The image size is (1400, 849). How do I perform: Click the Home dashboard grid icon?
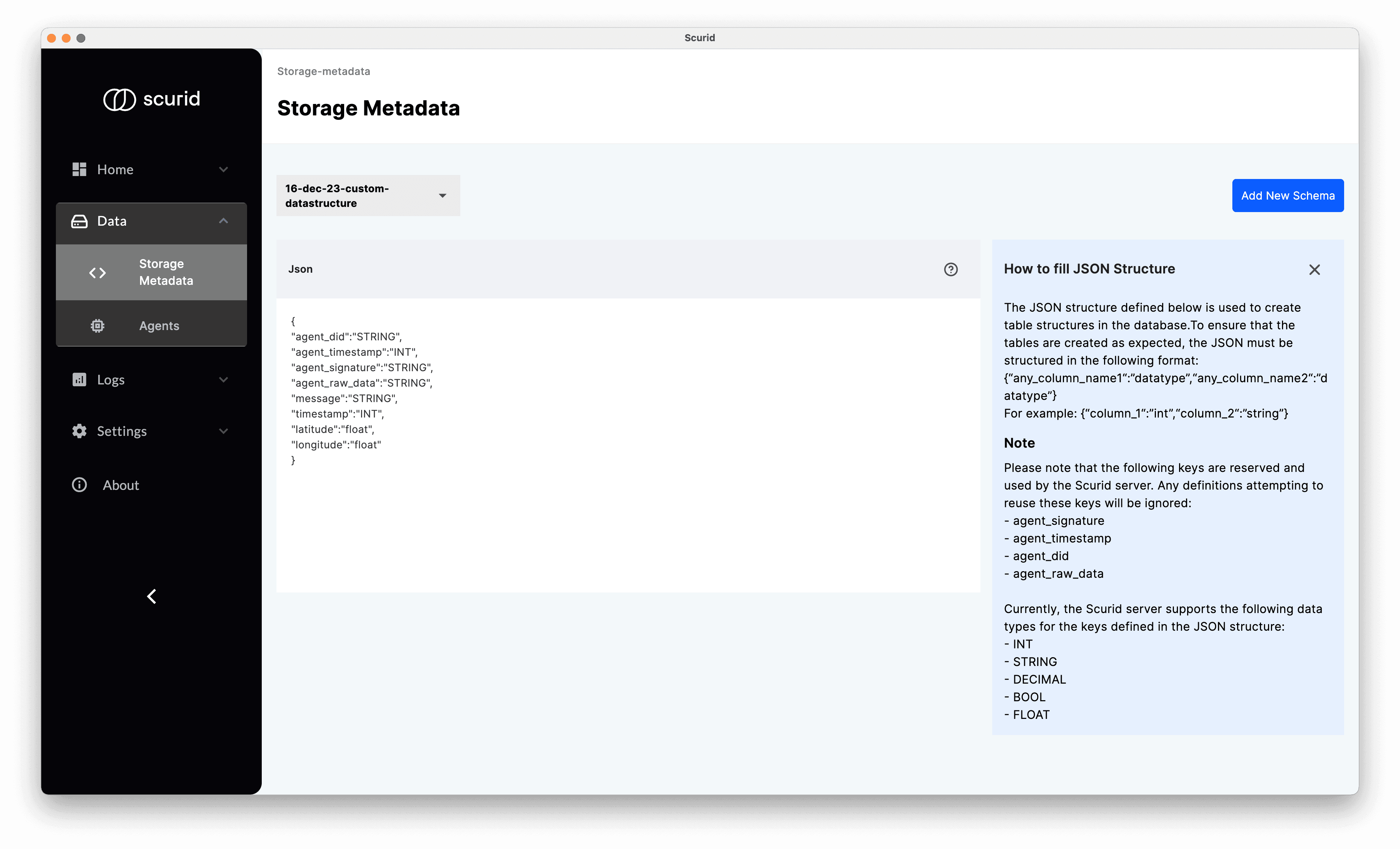[79, 169]
